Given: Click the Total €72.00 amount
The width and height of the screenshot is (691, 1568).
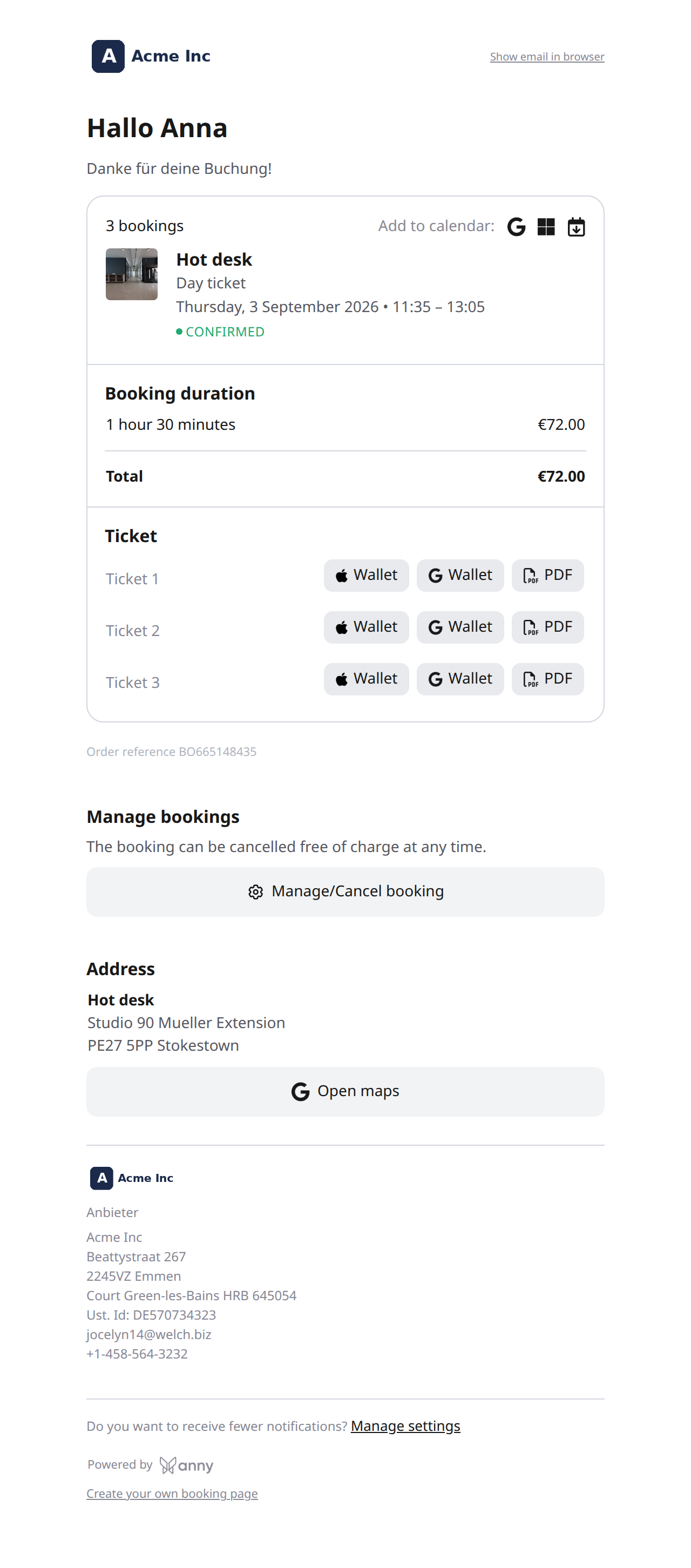Looking at the screenshot, I should click(x=561, y=476).
